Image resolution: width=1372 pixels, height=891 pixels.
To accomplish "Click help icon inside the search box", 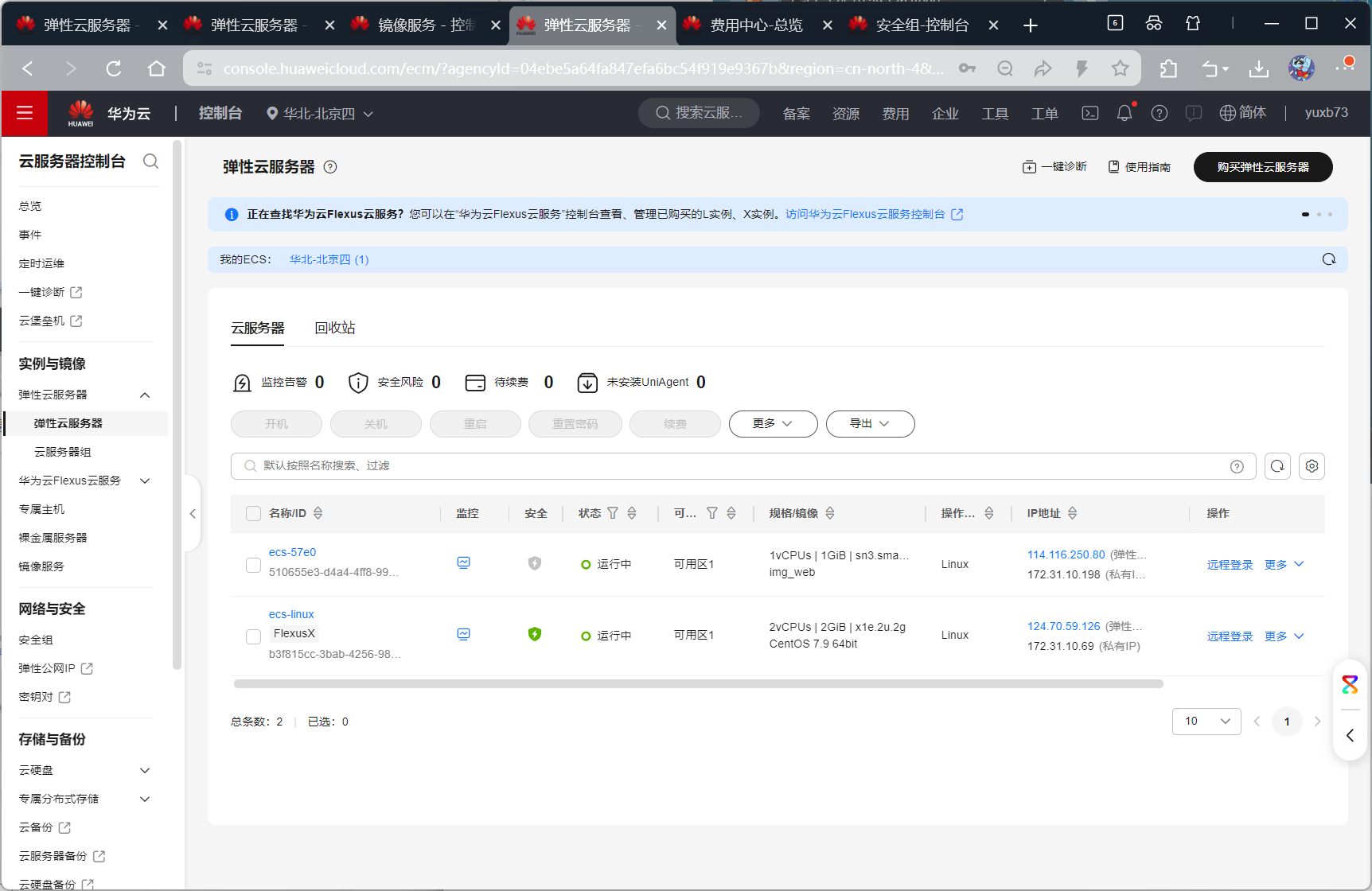I will (x=1237, y=466).
